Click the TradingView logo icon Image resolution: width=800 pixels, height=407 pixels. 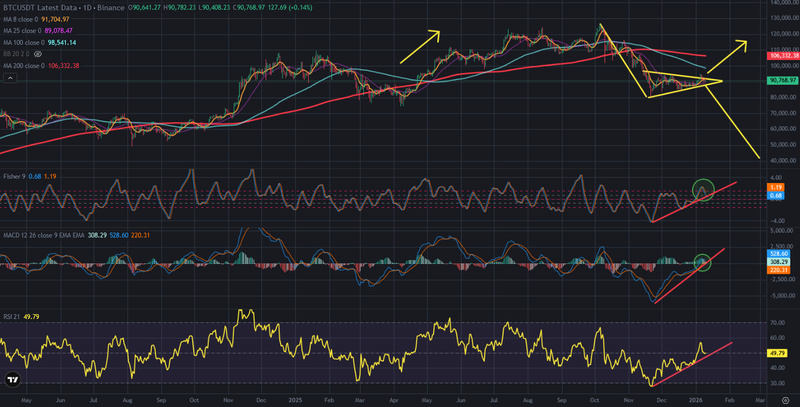click(13, 380)
